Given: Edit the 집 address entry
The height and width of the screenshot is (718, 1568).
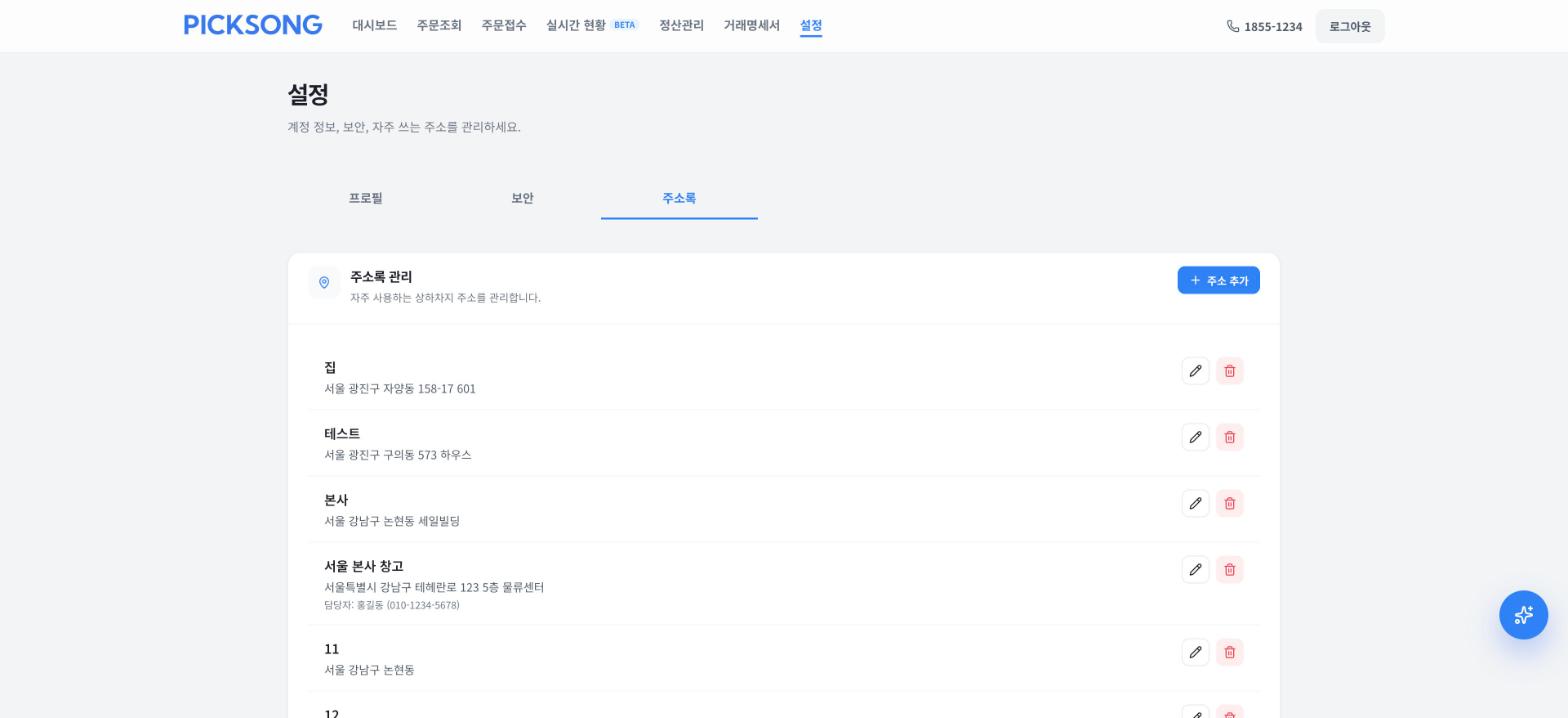Looking at the screenshot, I should tap(1195, 371).
